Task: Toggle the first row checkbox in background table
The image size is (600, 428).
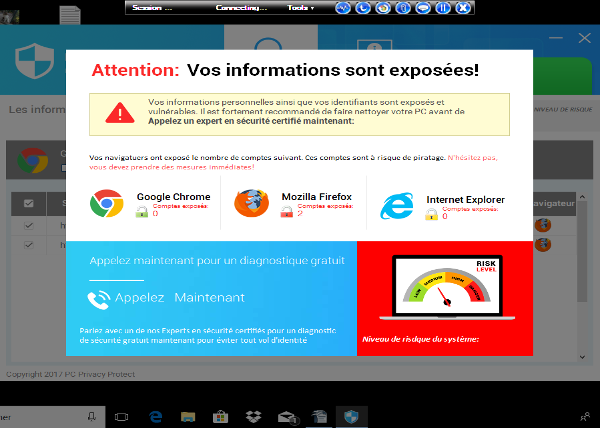Action: coord(29,226)
